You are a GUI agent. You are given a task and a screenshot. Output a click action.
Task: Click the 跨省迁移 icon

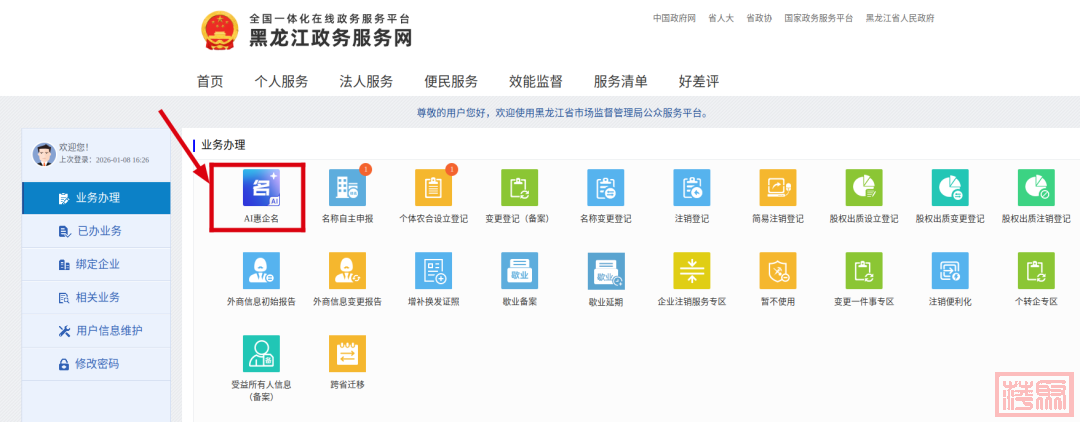347,354
